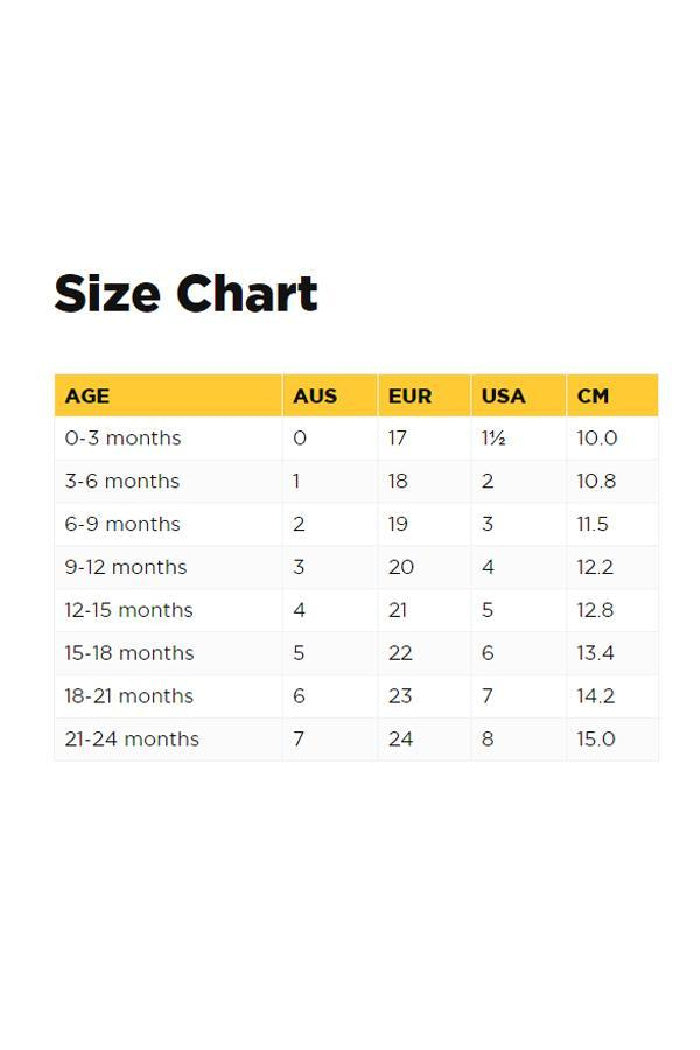
Task: Click EUR size 24 cell
Action: (x=400, y=739)
